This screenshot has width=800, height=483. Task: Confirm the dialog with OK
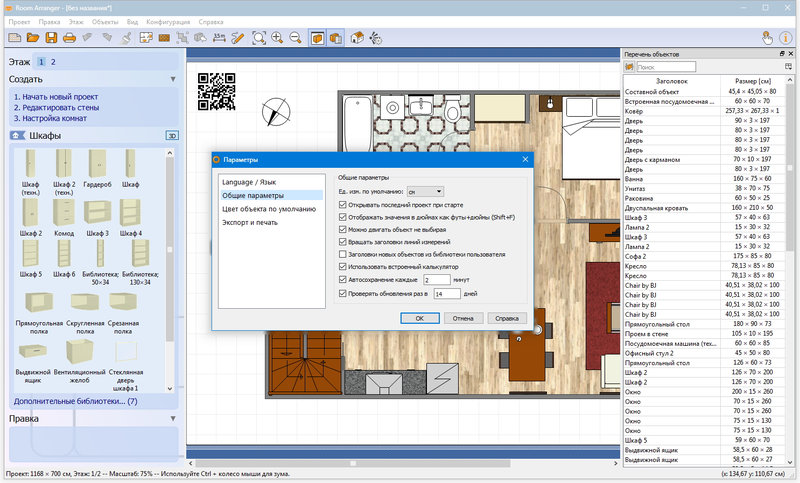click(x=420, y=318)
